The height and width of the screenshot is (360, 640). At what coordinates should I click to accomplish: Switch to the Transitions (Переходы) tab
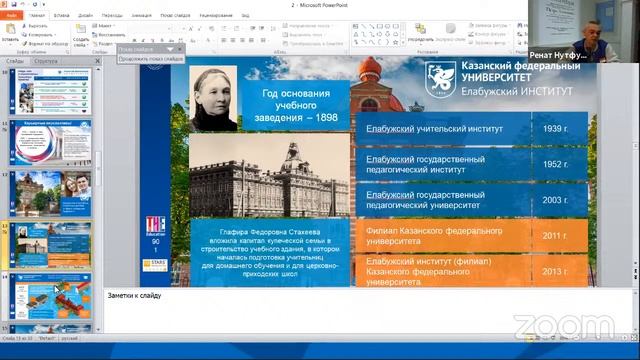112,16
